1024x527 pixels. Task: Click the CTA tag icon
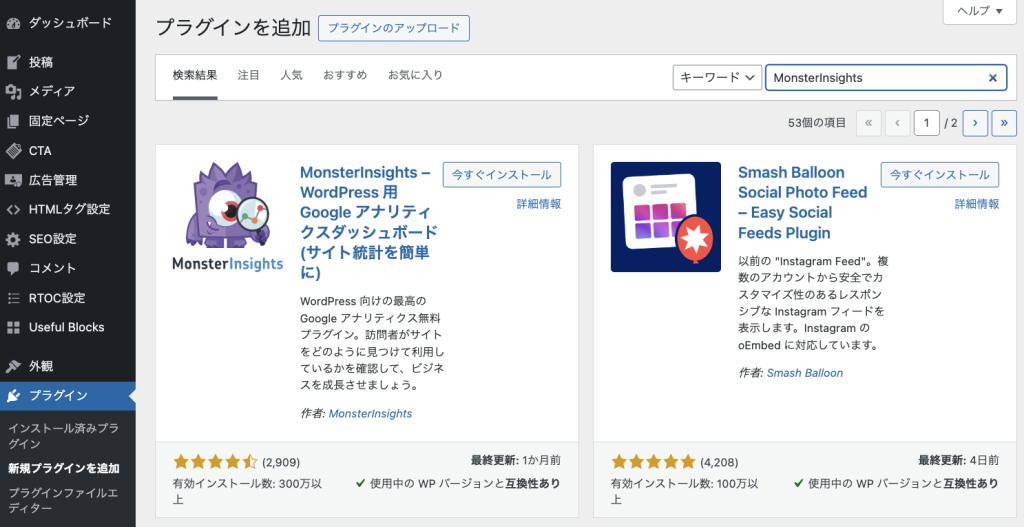click(x=13, y=150)
